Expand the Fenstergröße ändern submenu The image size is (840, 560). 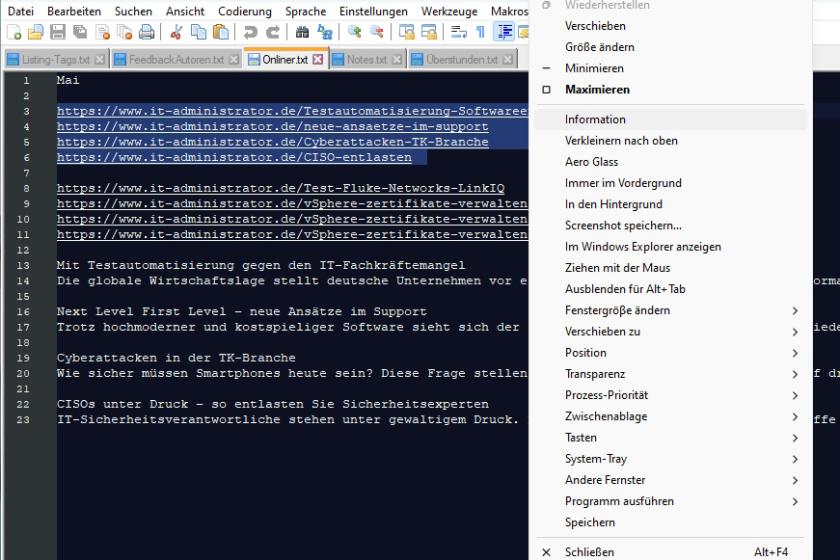click(670, 310)
